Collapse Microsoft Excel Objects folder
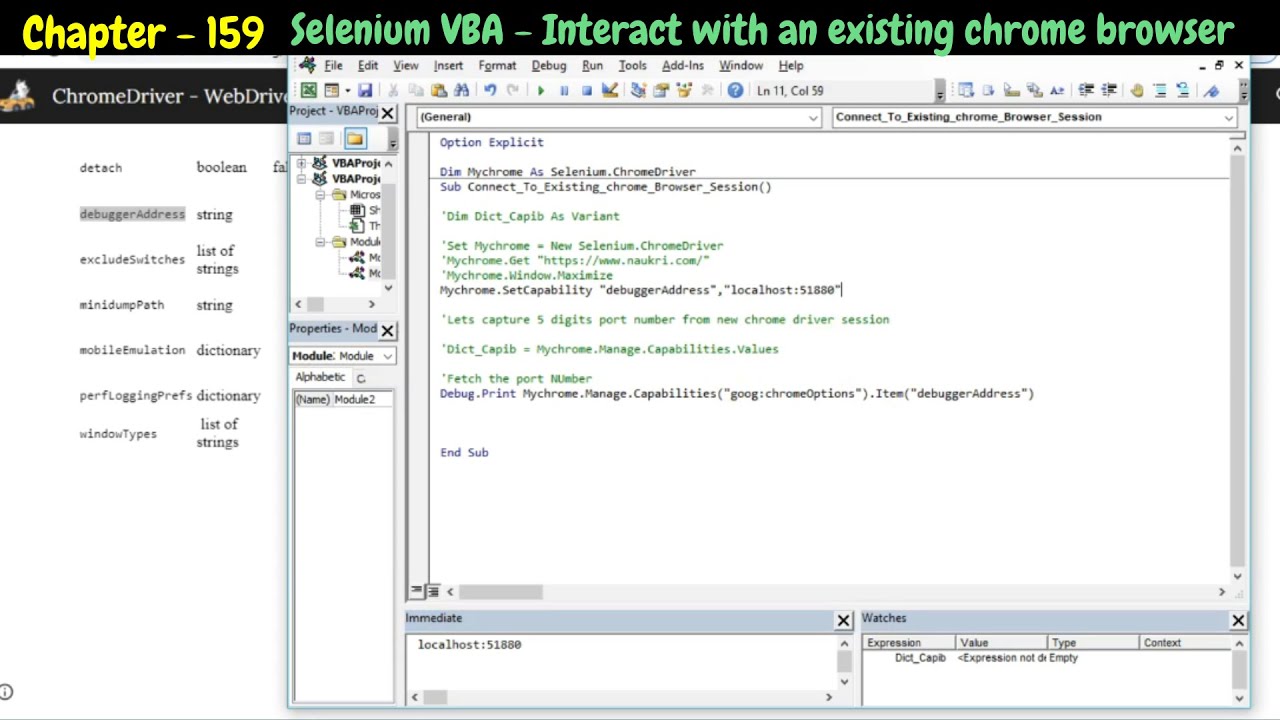Image resolution: width=1280 pixels, height=720 pixels. 321,195
